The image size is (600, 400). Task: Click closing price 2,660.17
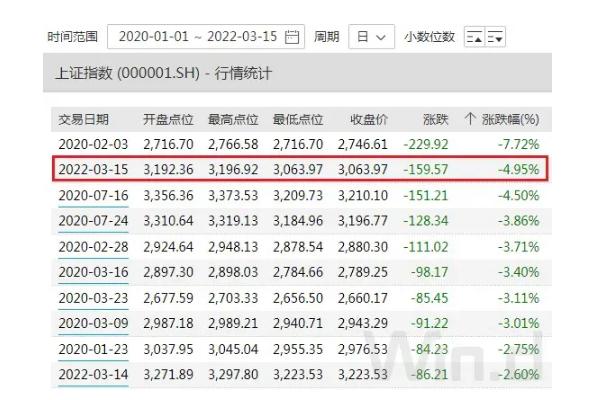click(x=363, y=298)
